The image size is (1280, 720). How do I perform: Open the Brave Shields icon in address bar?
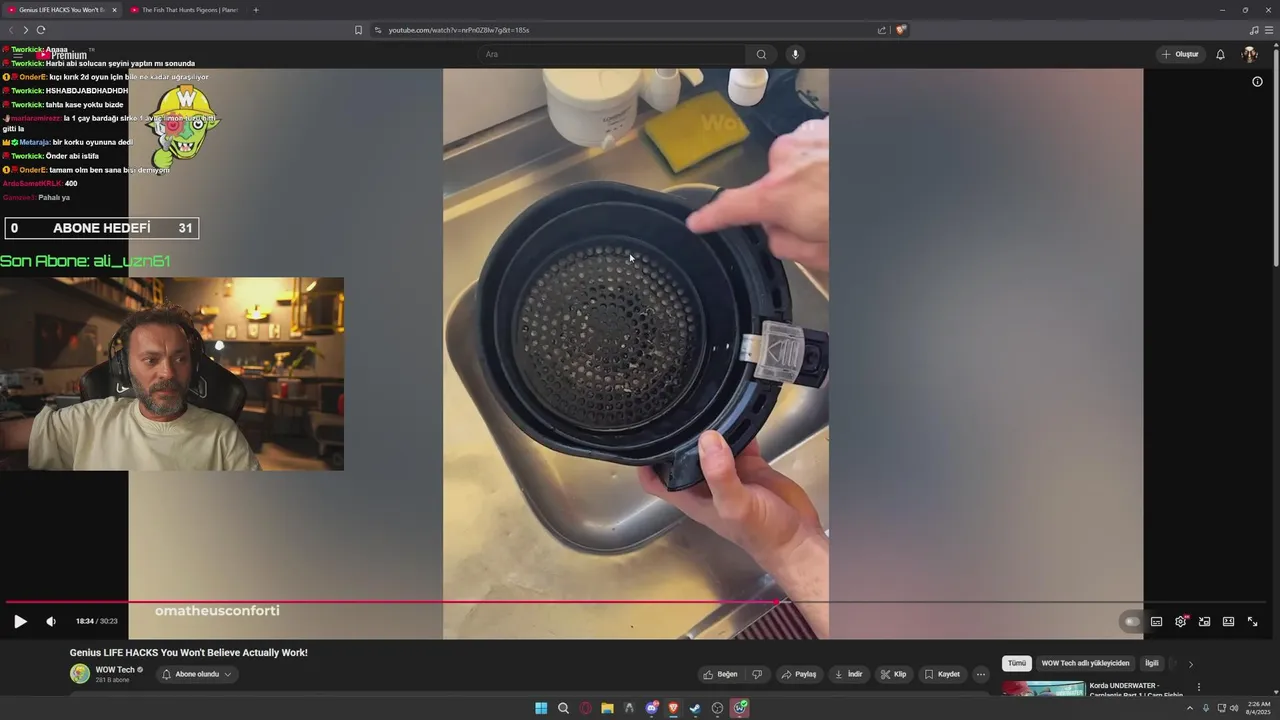[901, 30]
